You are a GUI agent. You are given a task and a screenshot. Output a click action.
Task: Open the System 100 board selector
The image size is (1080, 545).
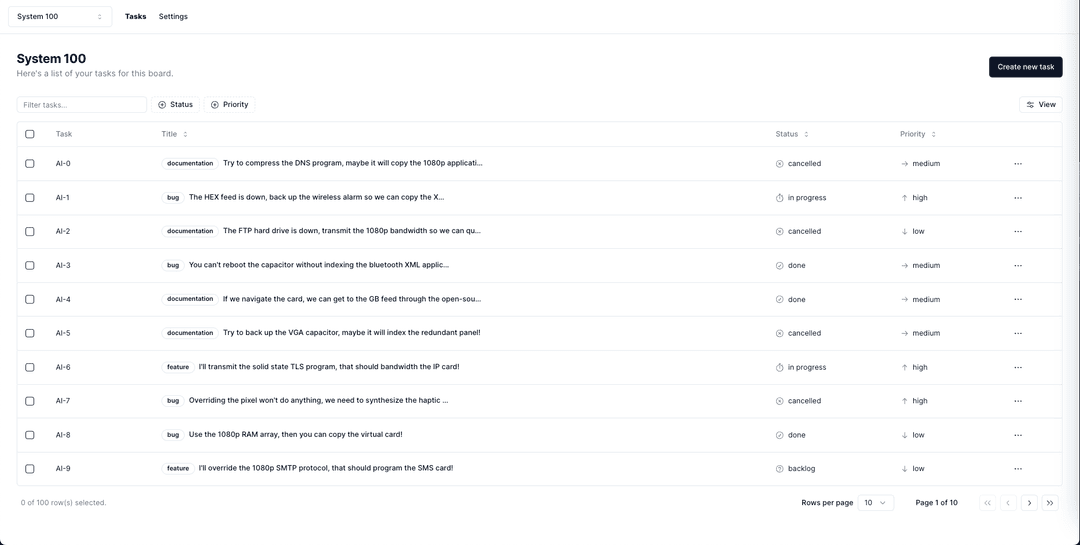click(x=60, y=17)
